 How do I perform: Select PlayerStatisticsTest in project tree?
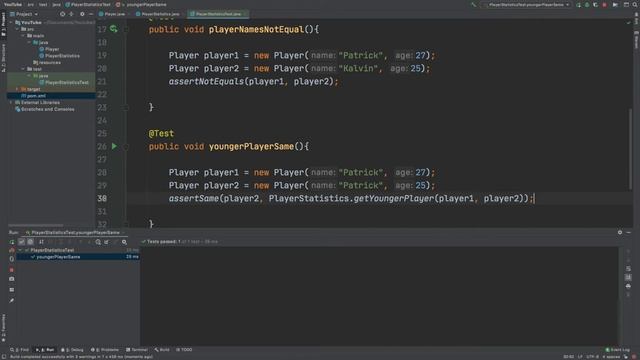64,82
